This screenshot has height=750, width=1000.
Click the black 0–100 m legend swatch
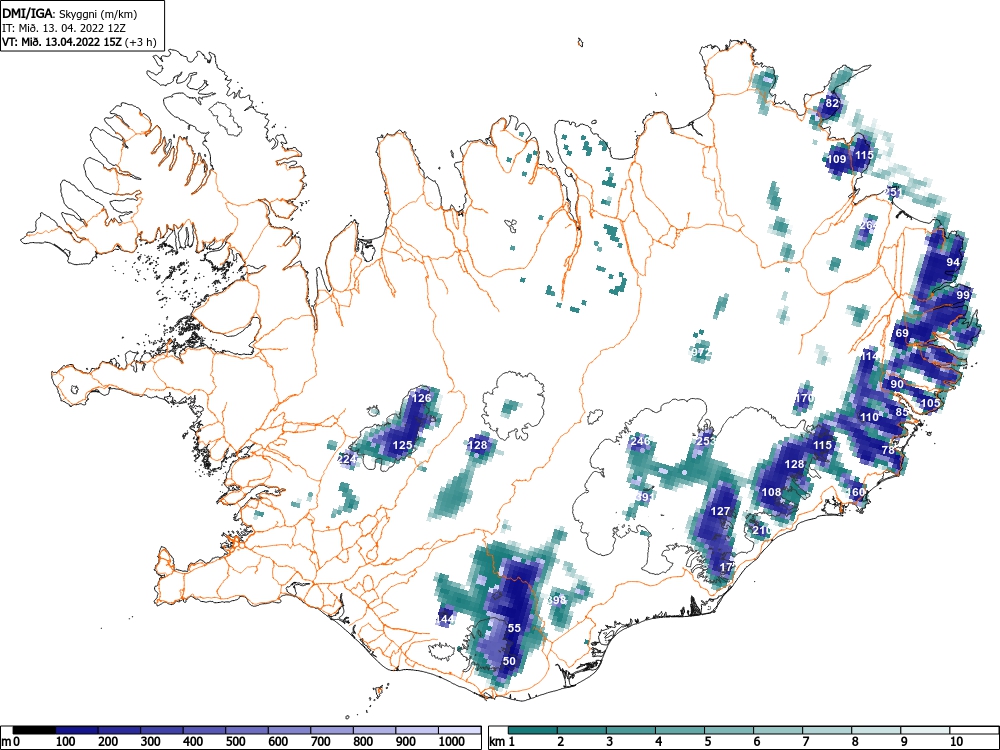click(34, 730)
